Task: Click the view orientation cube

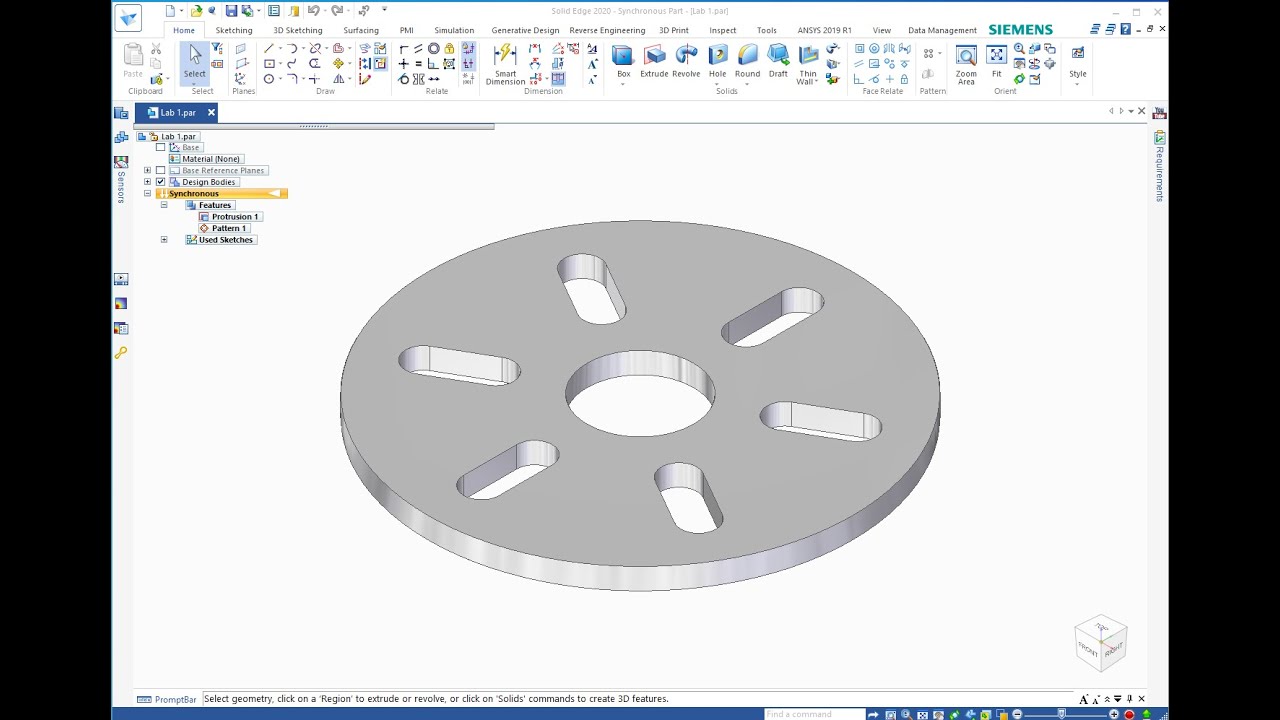Action: pyautogui.click(x=1101, y=642)
